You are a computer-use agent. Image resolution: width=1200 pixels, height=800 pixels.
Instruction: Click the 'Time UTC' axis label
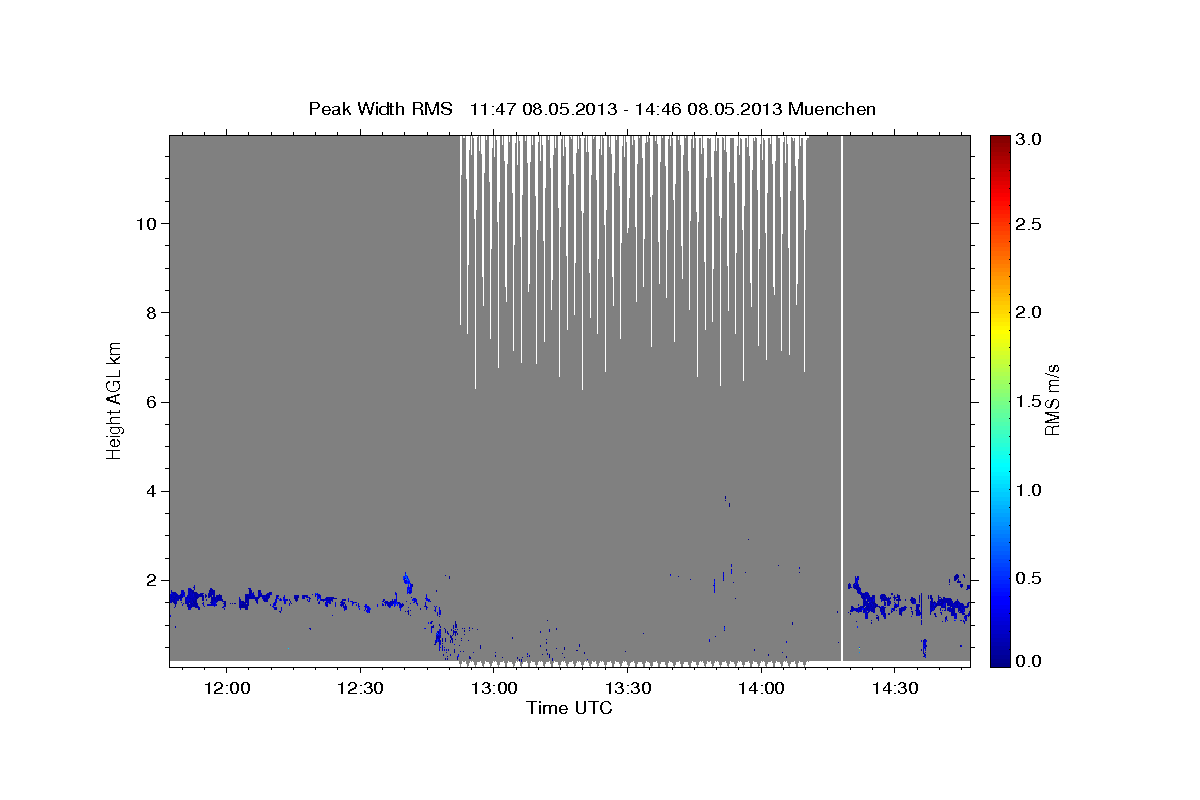pyautogui.click(x=569, y=708)
